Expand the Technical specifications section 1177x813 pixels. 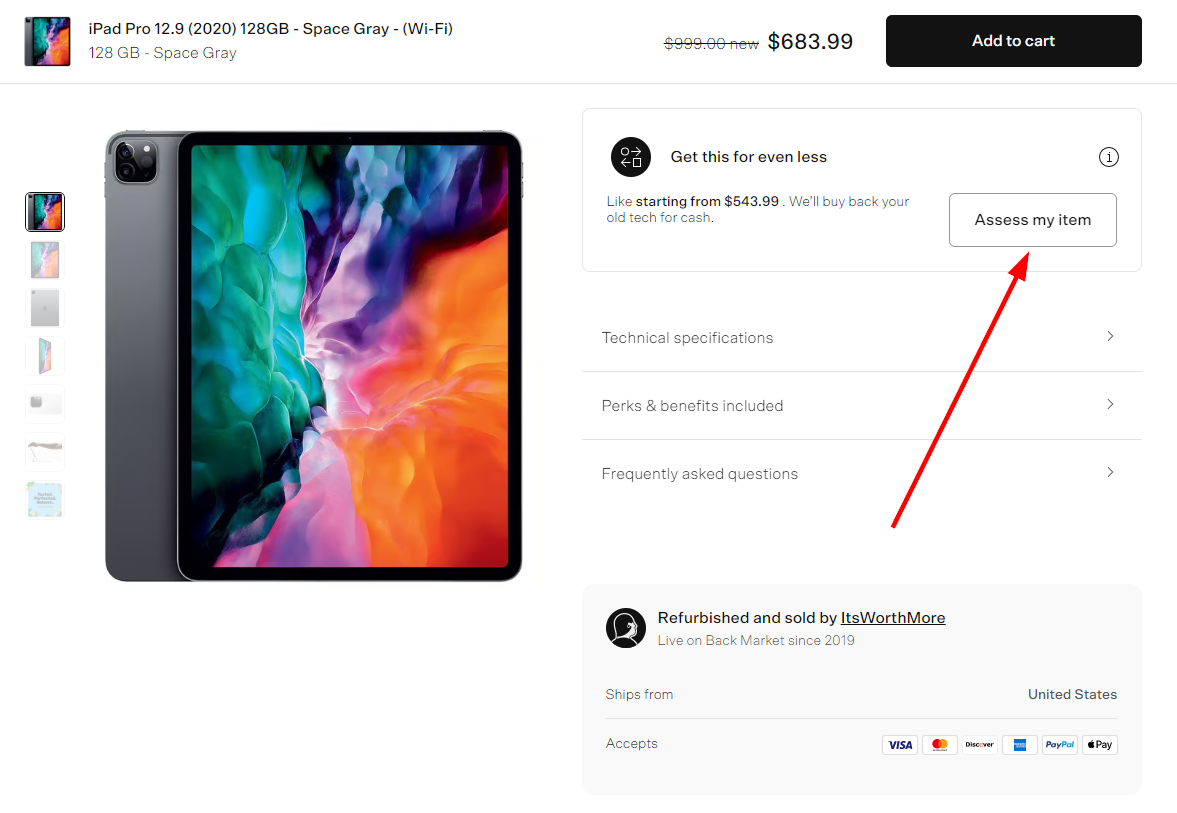[x=1110, y=337]
